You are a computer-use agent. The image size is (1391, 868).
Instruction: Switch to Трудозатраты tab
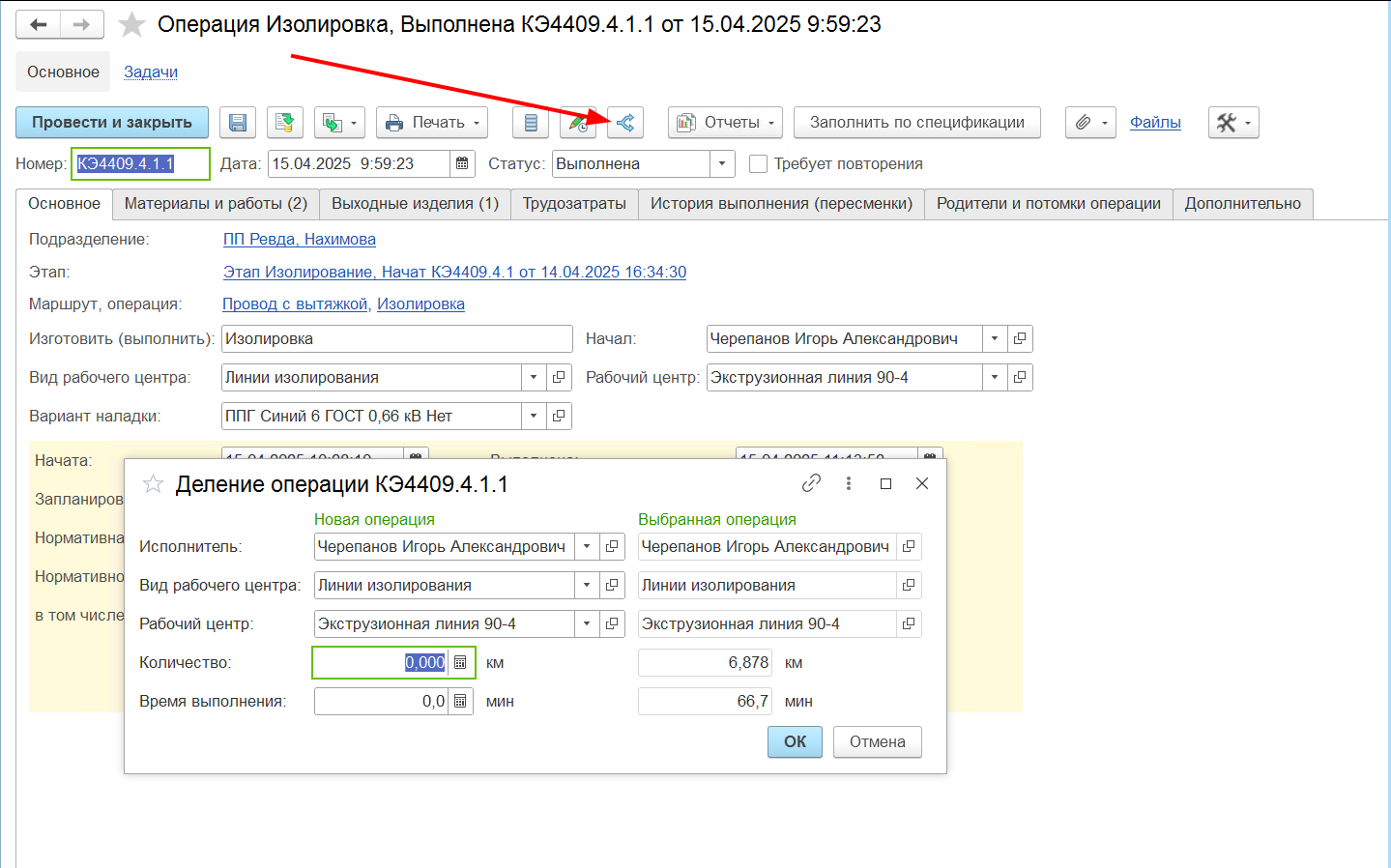click(x=574, y=204)
